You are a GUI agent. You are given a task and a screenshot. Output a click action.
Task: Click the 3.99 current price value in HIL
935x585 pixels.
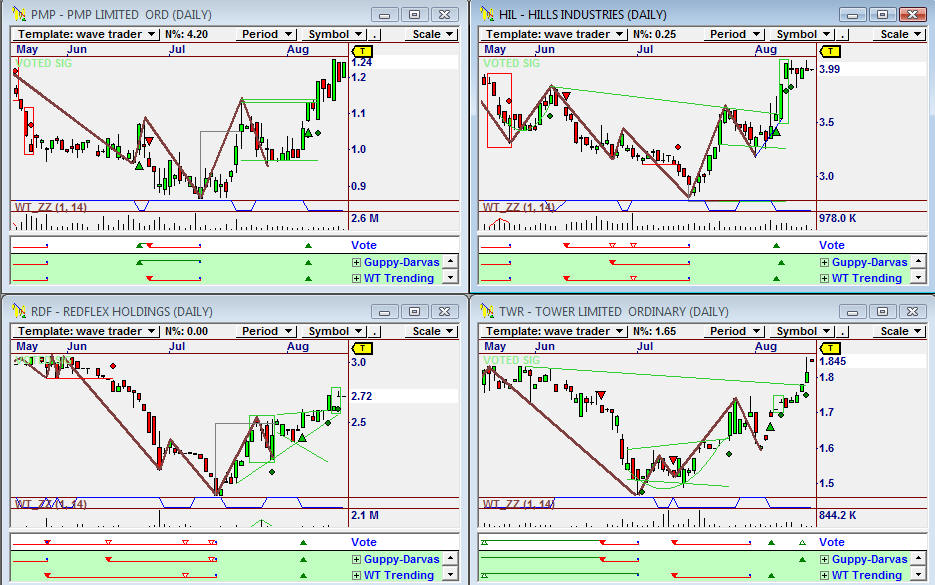coord(829,69)
